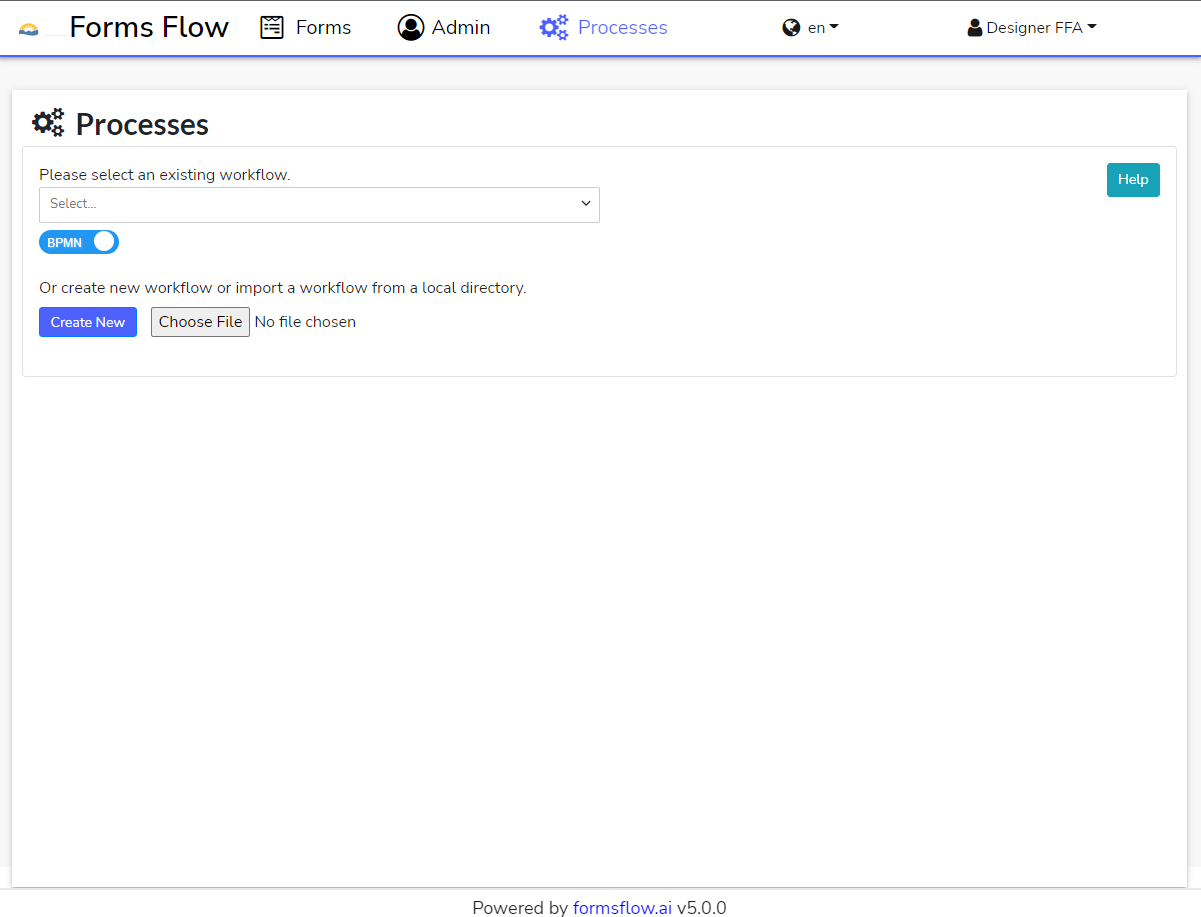
Task: Open the existing workflow Select dropdown
Action: tap(319, 204)
